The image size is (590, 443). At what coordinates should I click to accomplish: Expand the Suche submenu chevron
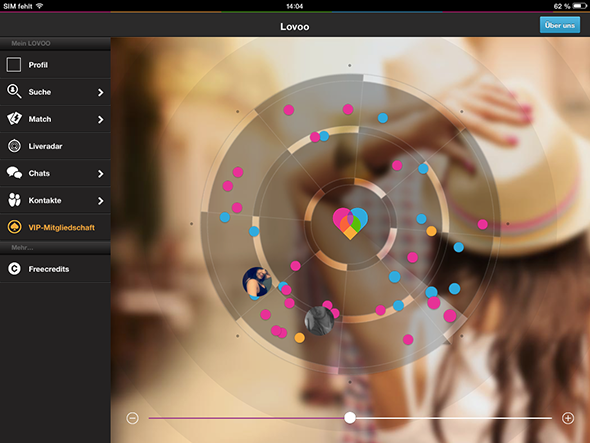point(100,92)
